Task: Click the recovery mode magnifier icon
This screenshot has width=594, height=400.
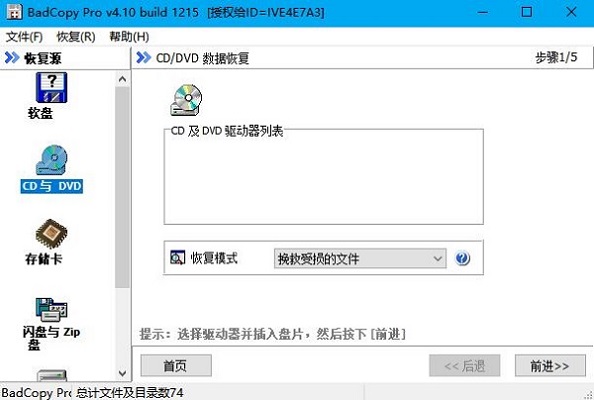Action: (177, 258)
